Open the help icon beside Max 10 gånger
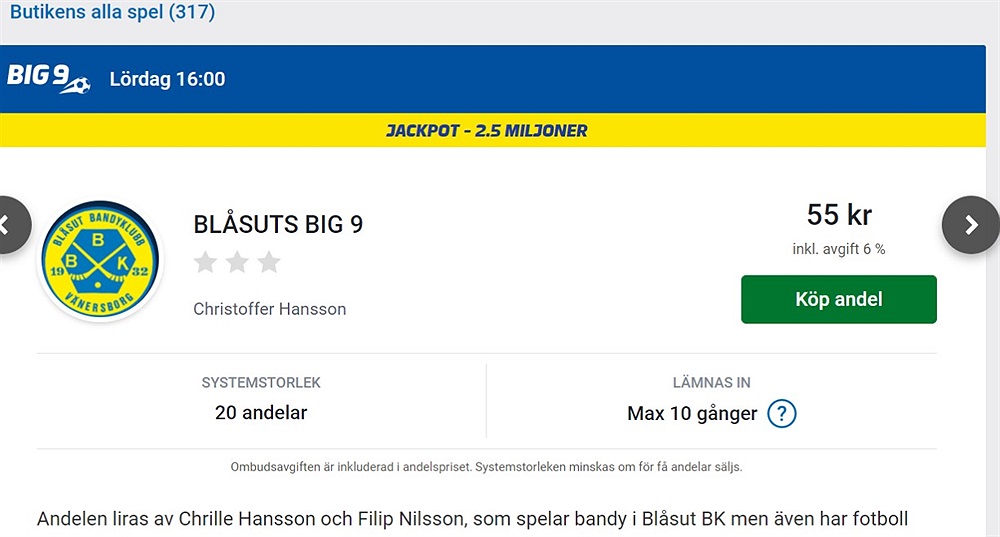The height and width of the screenshot is (537, 1000). [781, 413]
